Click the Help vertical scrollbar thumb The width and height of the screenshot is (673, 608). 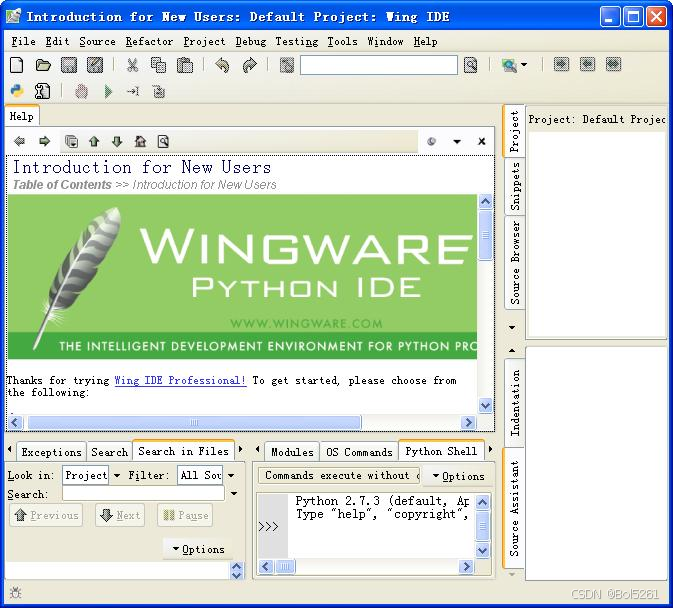485,236
